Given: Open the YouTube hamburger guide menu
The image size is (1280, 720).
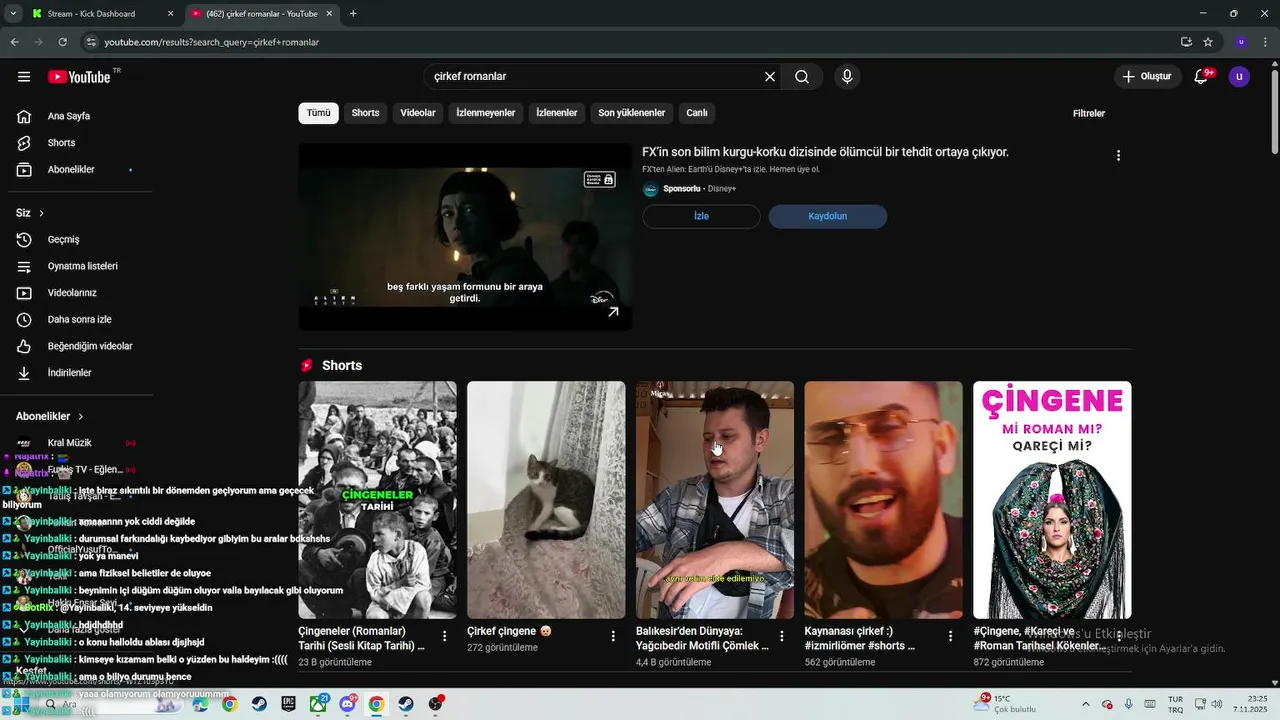Looking at the screenshot, I should point(24,77).
